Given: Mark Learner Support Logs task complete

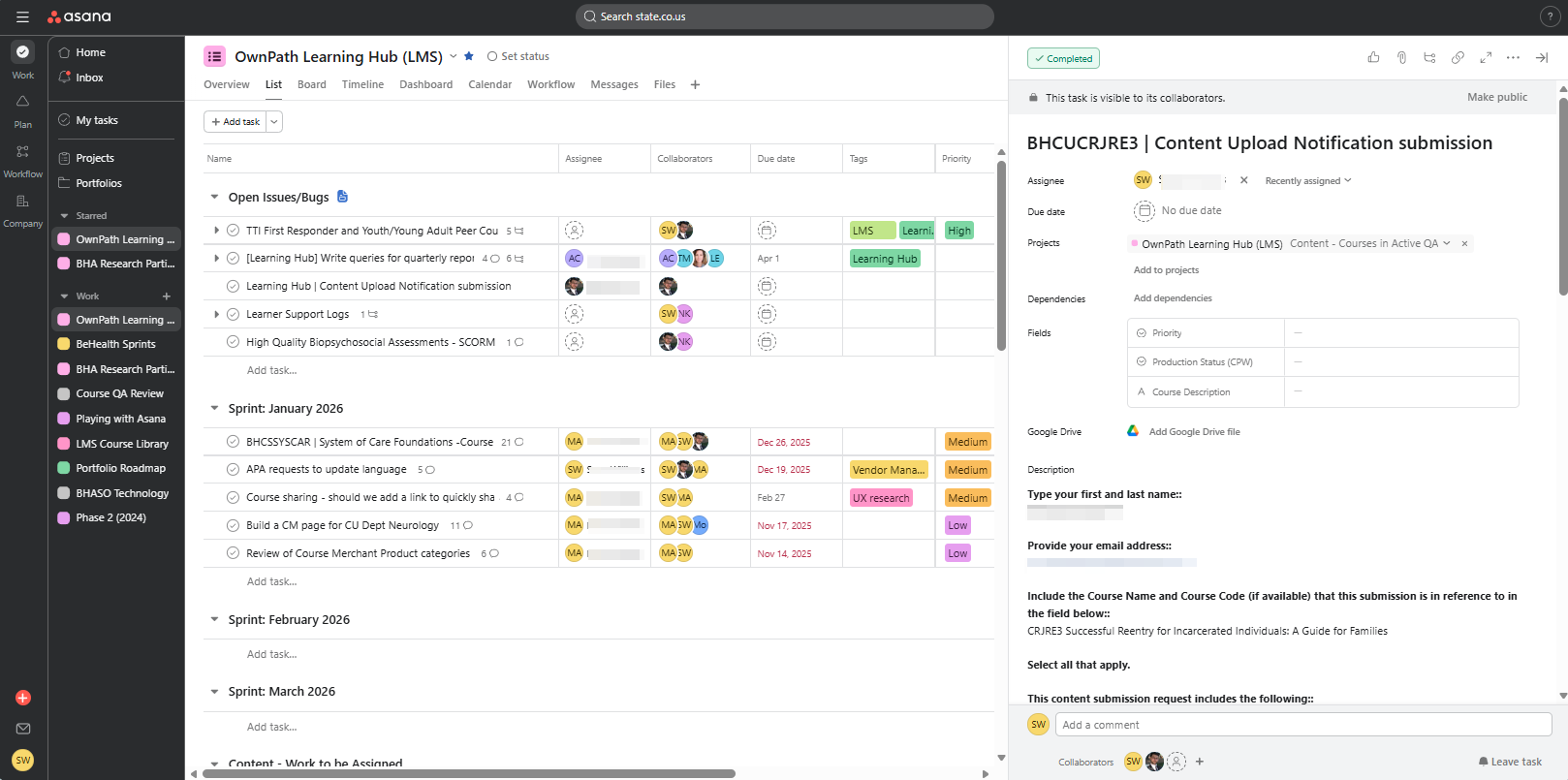Looking at the screenshot, I should pos(233,314).
